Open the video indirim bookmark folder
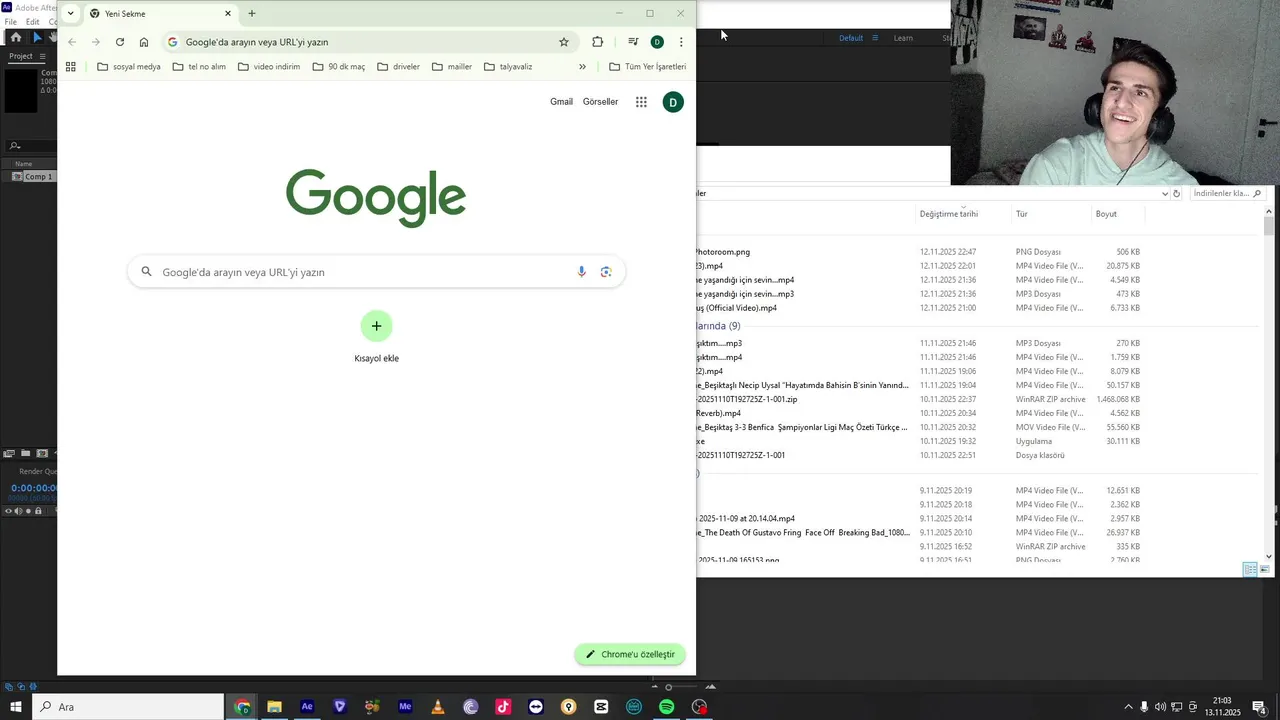This screenshot has width=1280, height=720. [269, 67]
